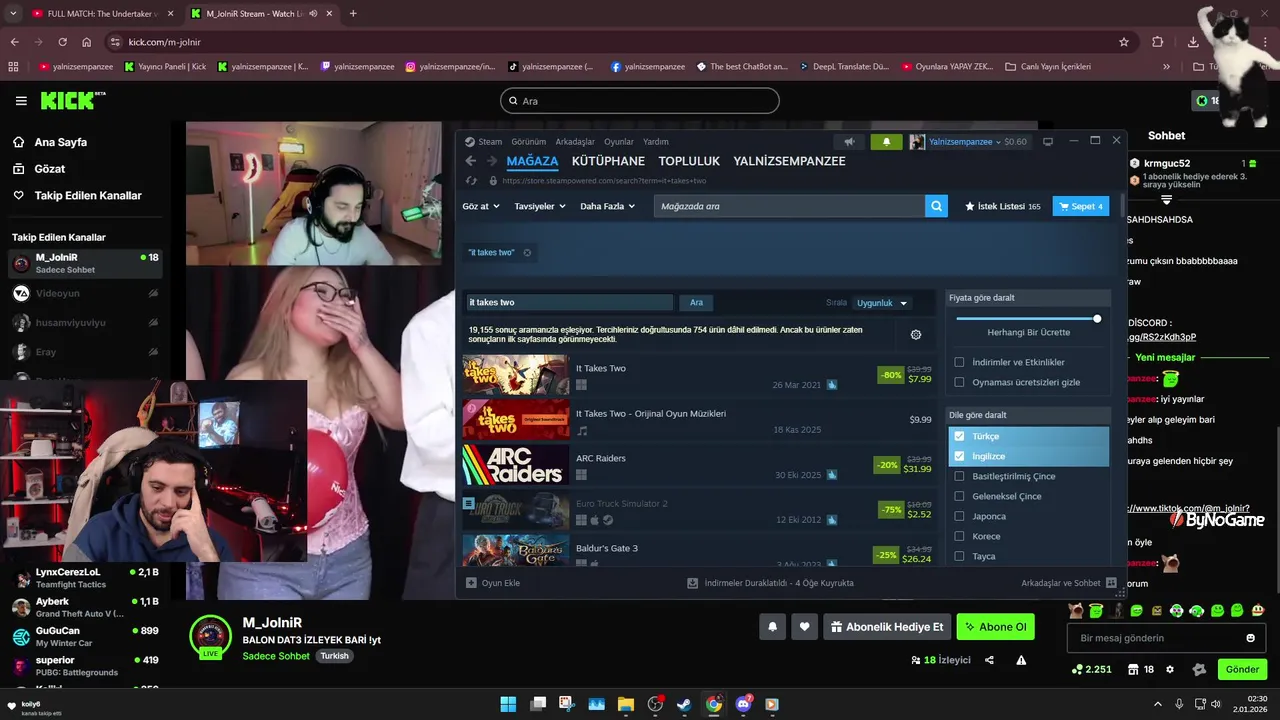Click Steam announcements megaphone icon
This screenshot has height=720, width=1280.
click(849, 141)
